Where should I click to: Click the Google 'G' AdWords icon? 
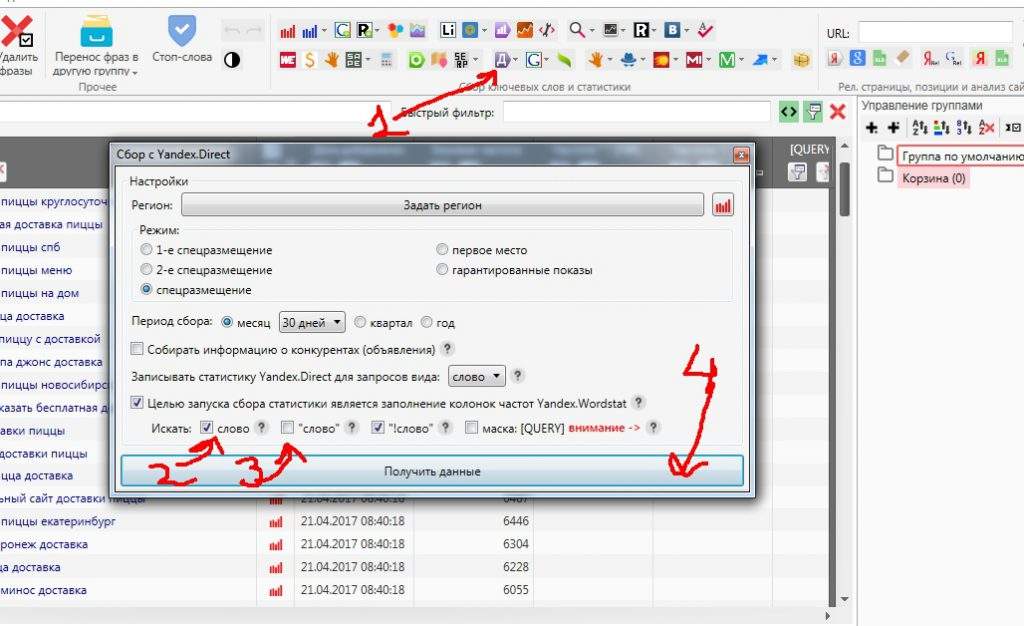pos(533,60)
